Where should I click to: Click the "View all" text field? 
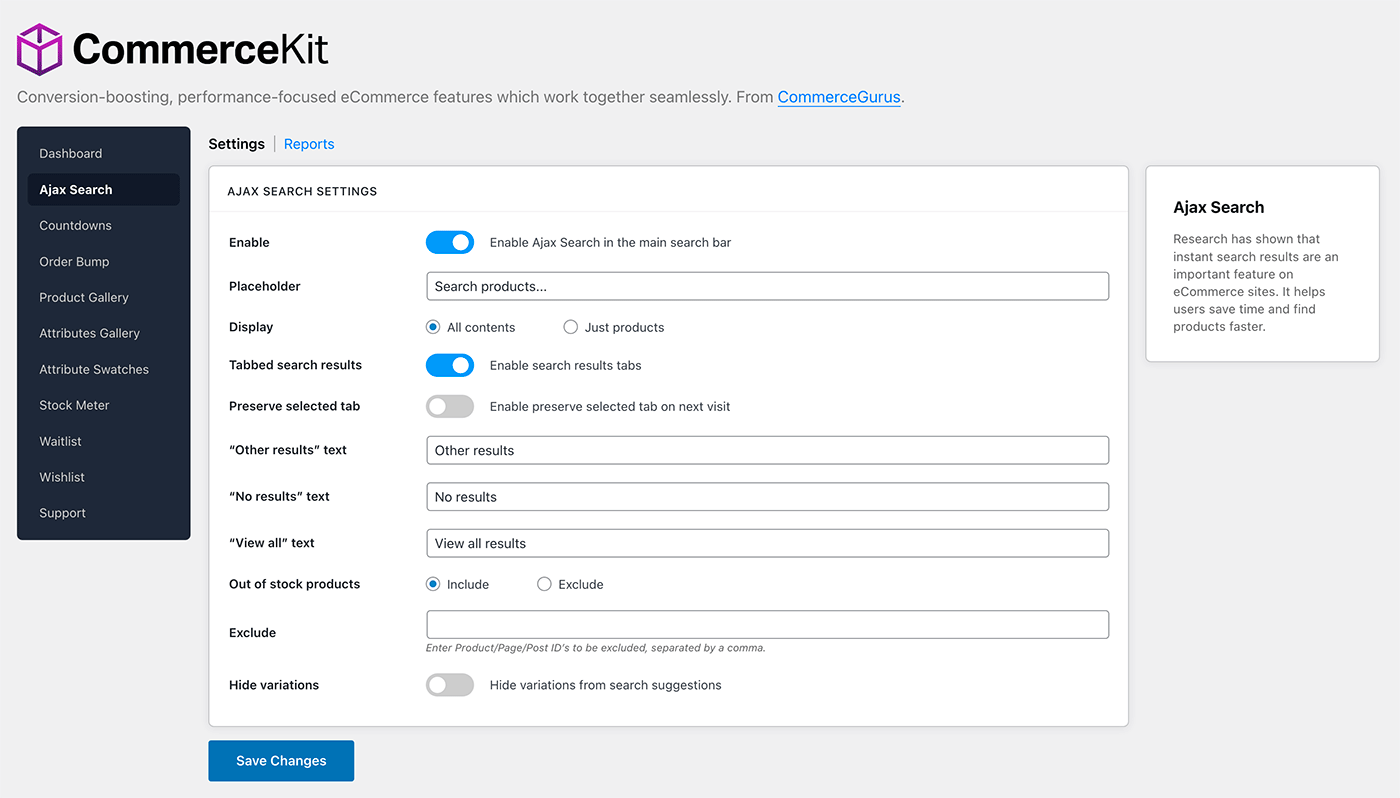point(767,543)
